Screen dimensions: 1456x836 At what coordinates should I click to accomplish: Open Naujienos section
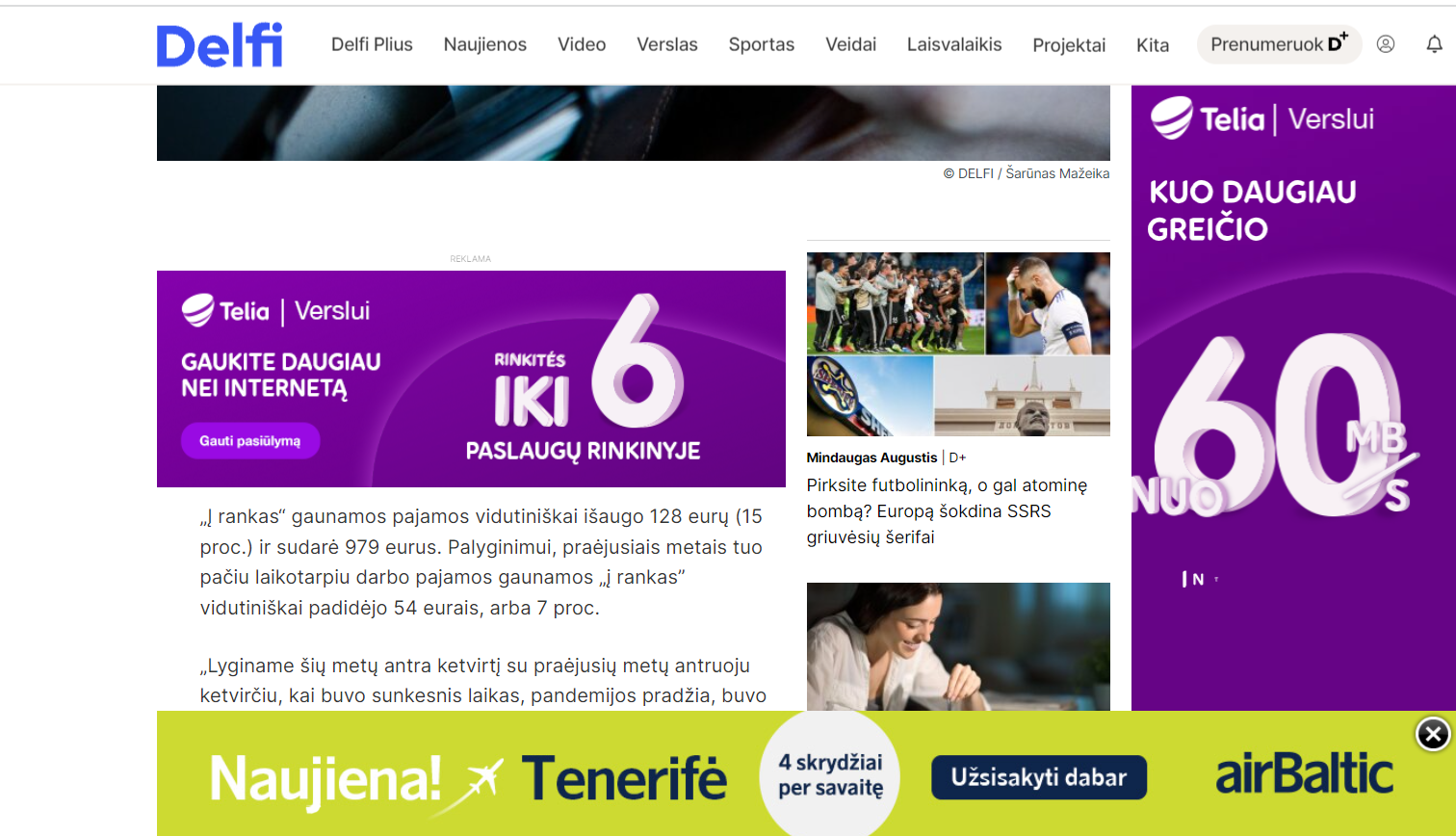(485, 44)
